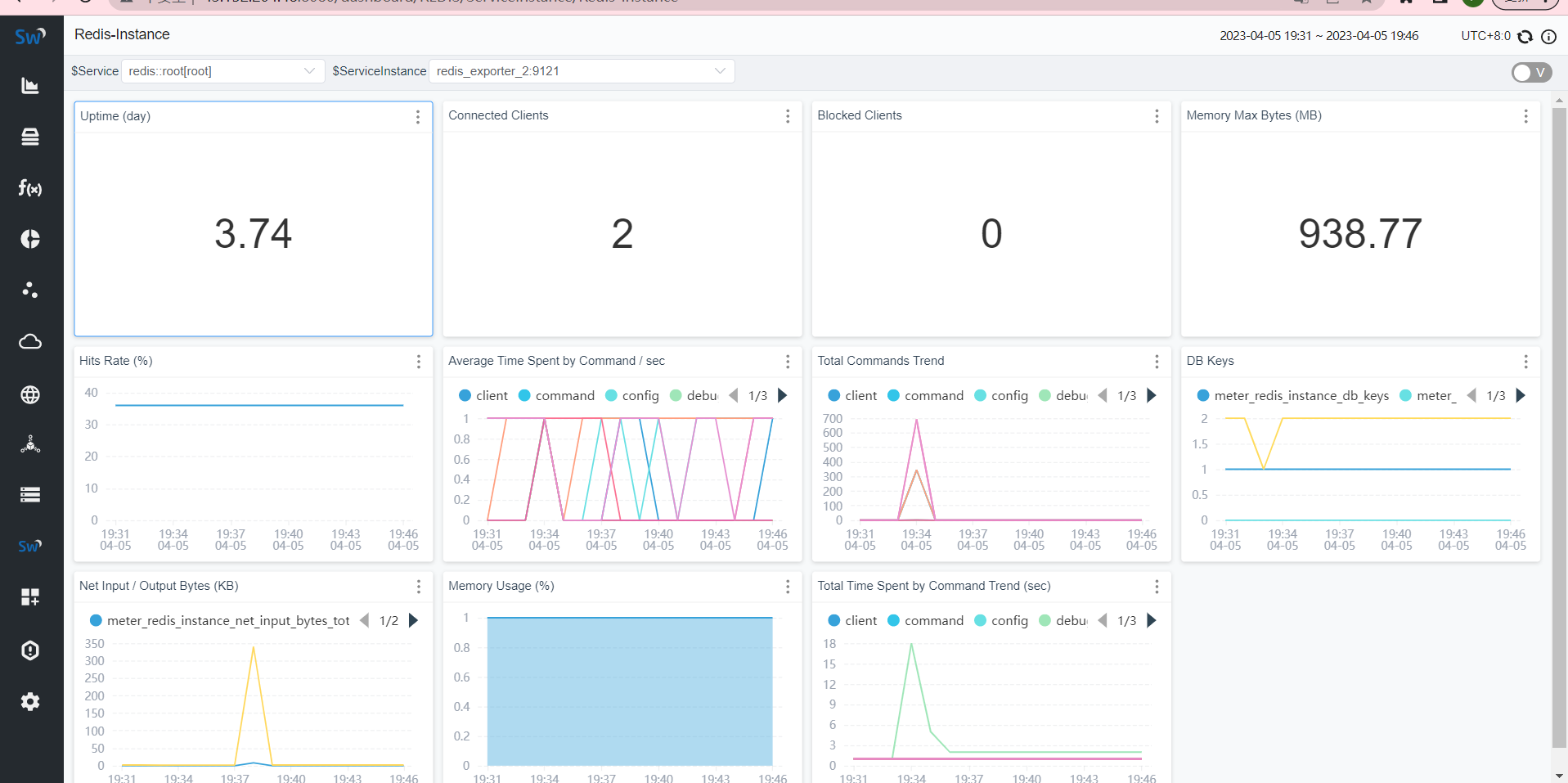This screenshot has width=1568, height=783.
Task: Click the refresh icon next to UTC+8:0
Action: pos(1525,36)
